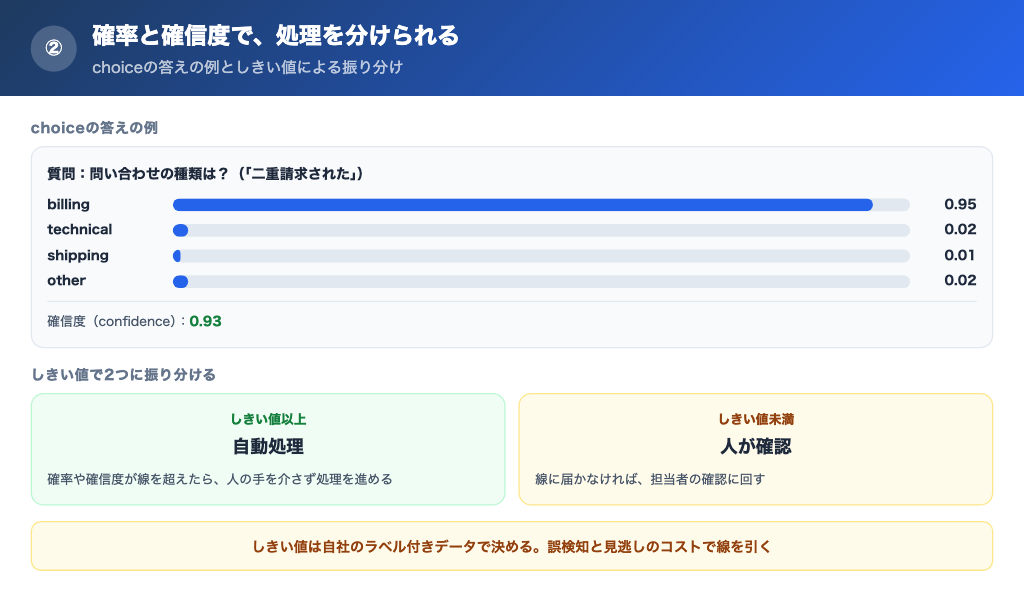Click the other label
Image resolution: width=1024 pixels, height=591 pixels.
[x=66, y=281]
